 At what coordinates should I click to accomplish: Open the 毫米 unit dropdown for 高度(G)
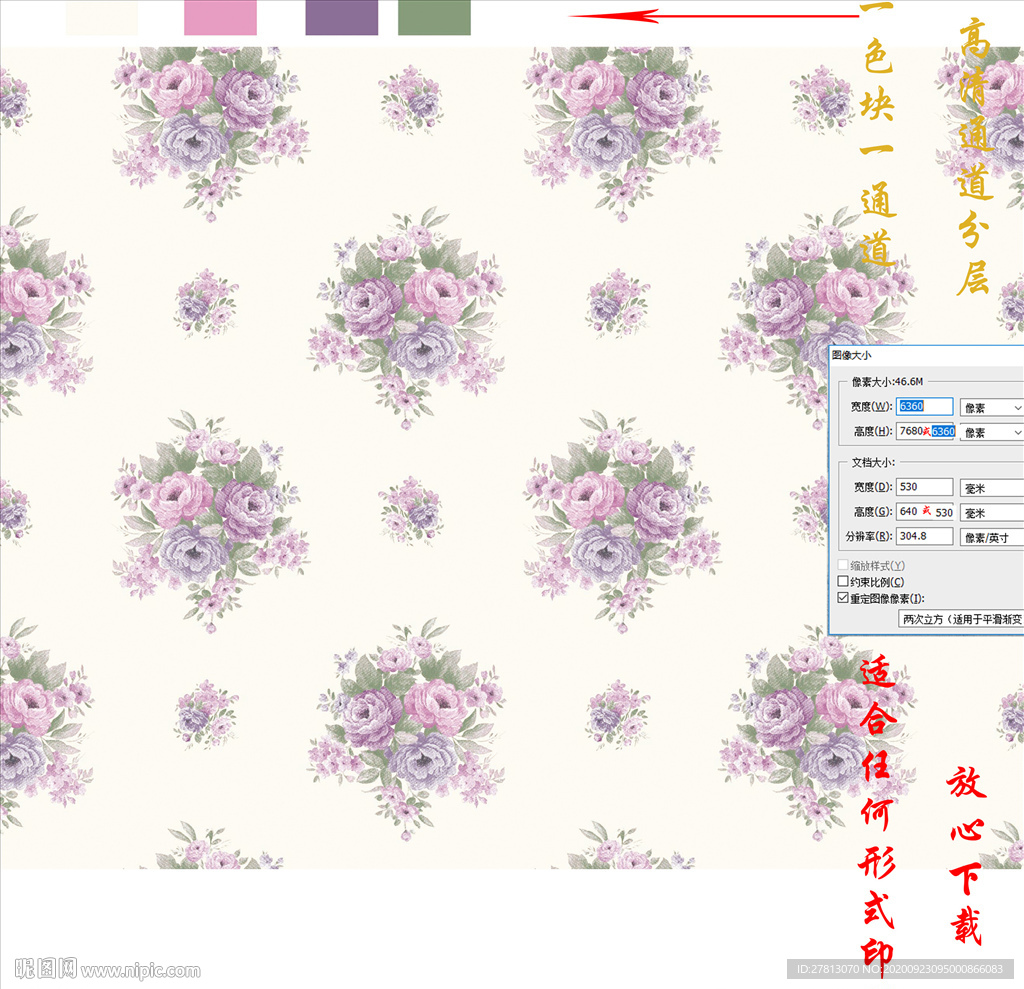point(991,513)
